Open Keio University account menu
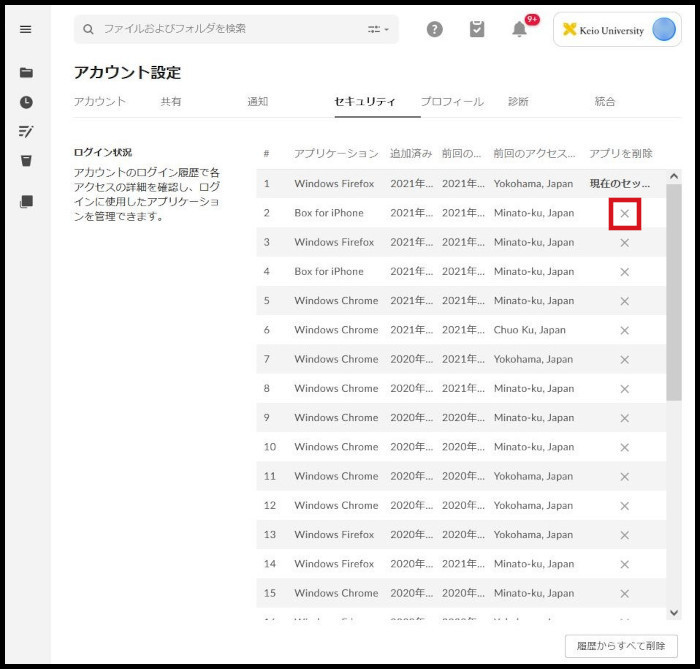 [x=617, y=30]
